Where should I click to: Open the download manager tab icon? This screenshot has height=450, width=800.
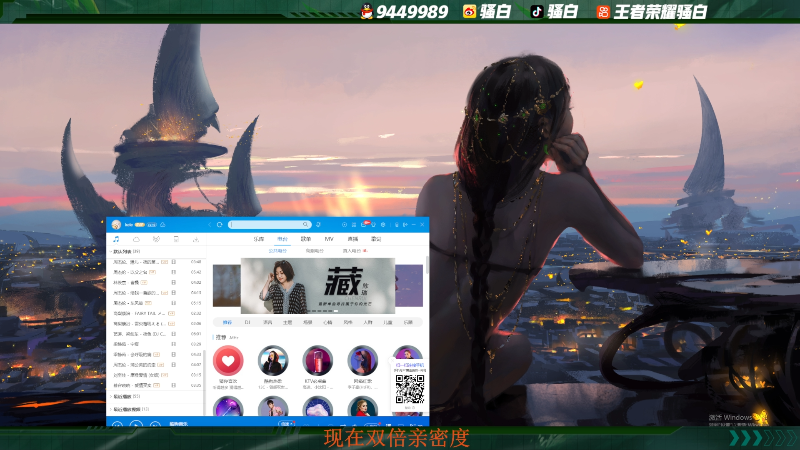point(195,239)
